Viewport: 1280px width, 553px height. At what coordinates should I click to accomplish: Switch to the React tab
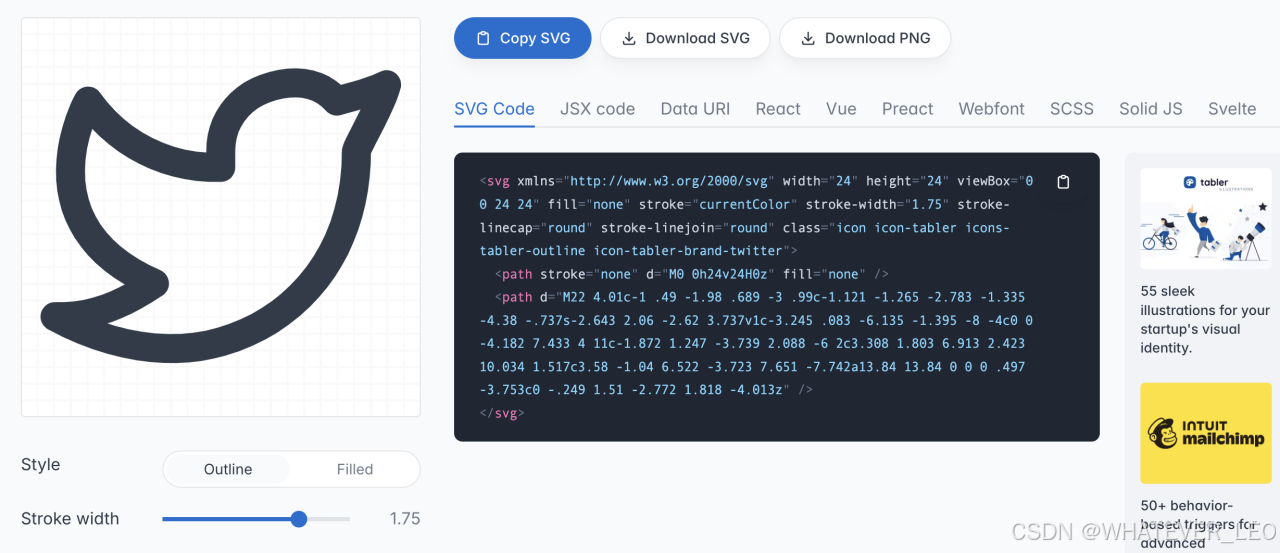(x=778, y=109)
